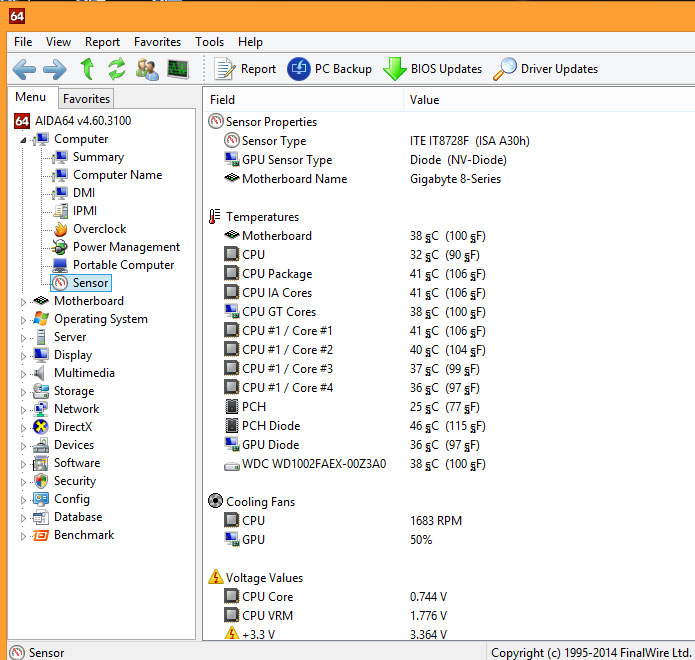Click the AIDA64 title bar logo
This screenshot has width=695, height=660.
[x=17, y=16]
